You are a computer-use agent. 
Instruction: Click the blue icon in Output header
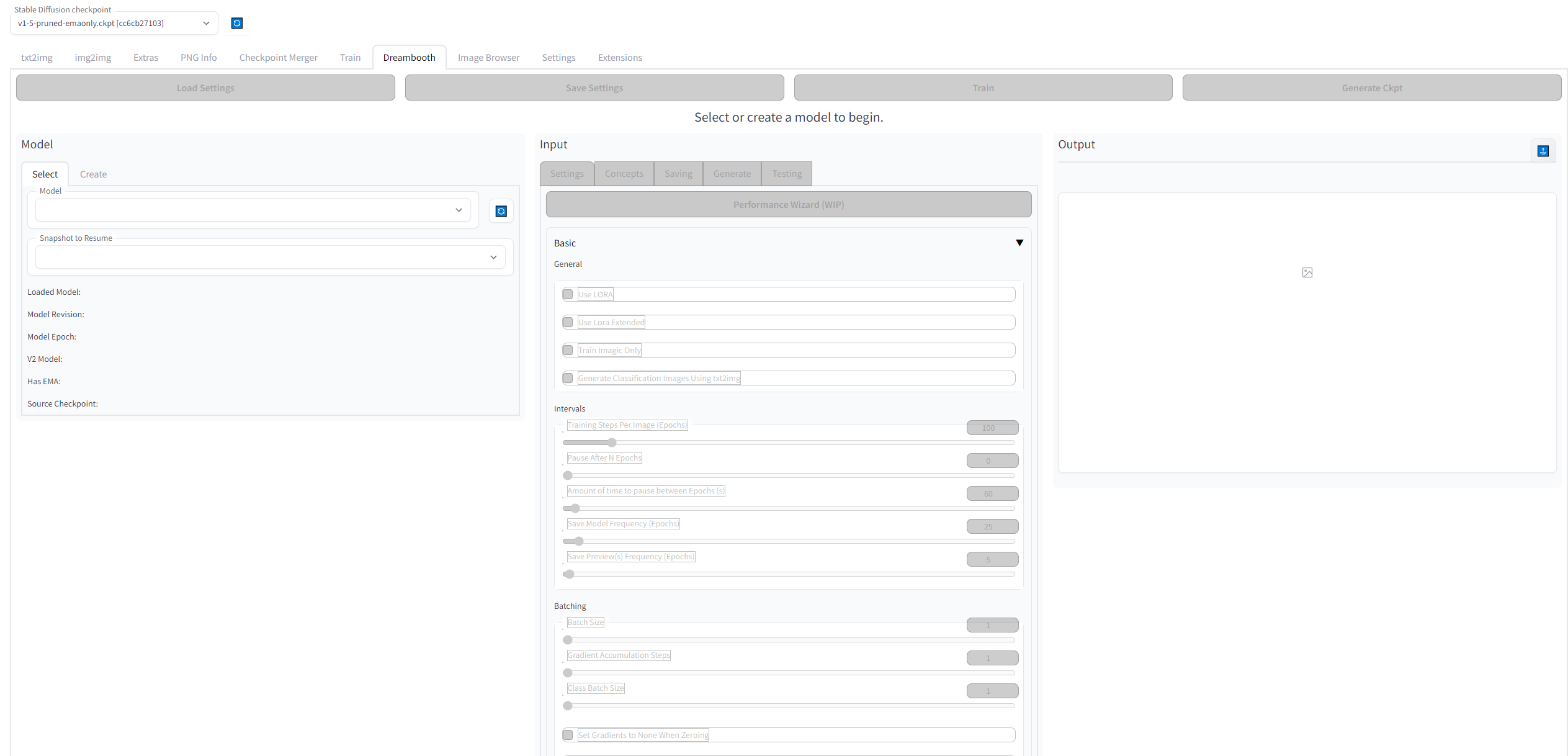point(1543,151)
